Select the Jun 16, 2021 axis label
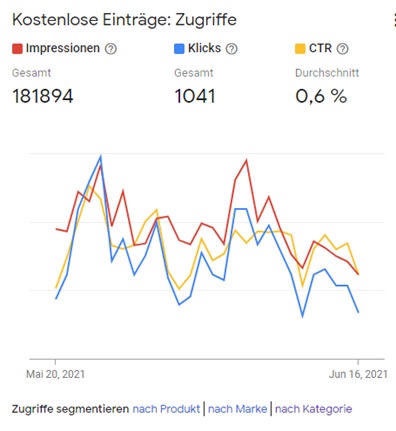Screen dimensions: 396x431 [x=358, y=374]
